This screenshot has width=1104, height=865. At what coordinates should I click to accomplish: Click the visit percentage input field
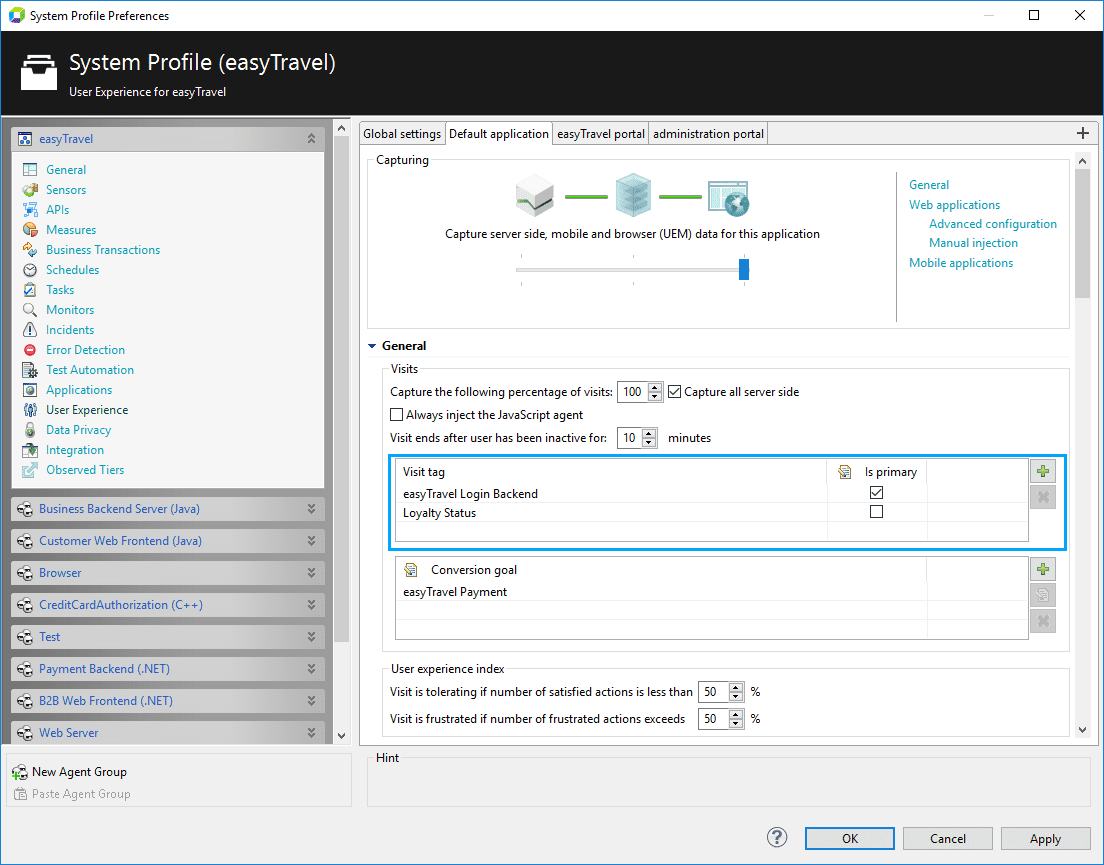coord(633,392)
